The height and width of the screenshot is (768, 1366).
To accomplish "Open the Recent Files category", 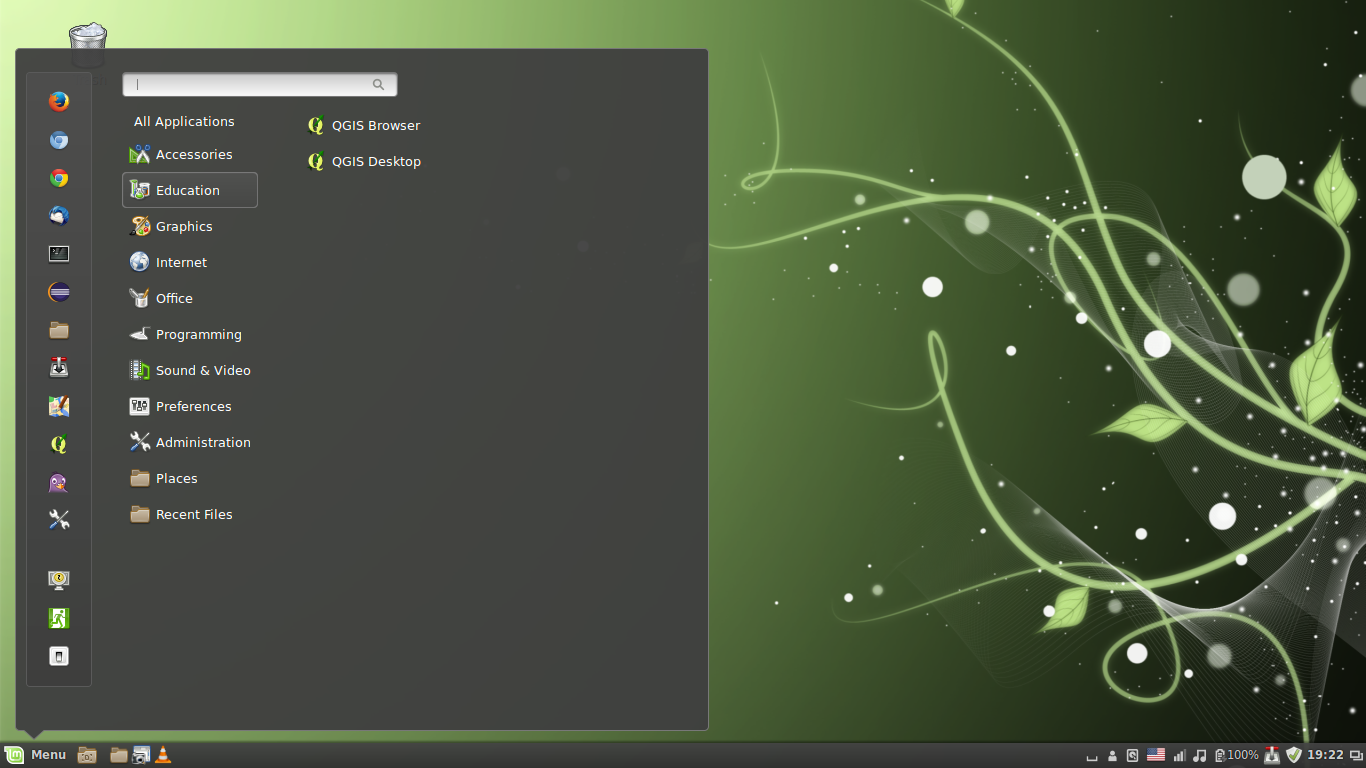I will click(x=190, y=514).
